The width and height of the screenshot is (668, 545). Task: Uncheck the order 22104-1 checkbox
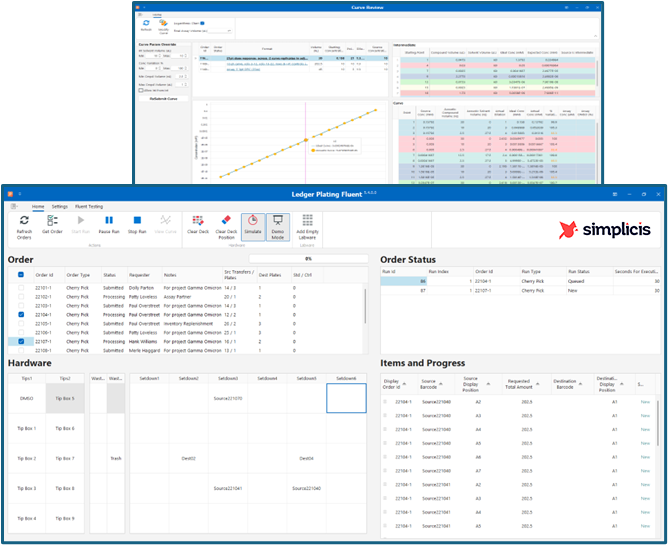coord(21,314)
